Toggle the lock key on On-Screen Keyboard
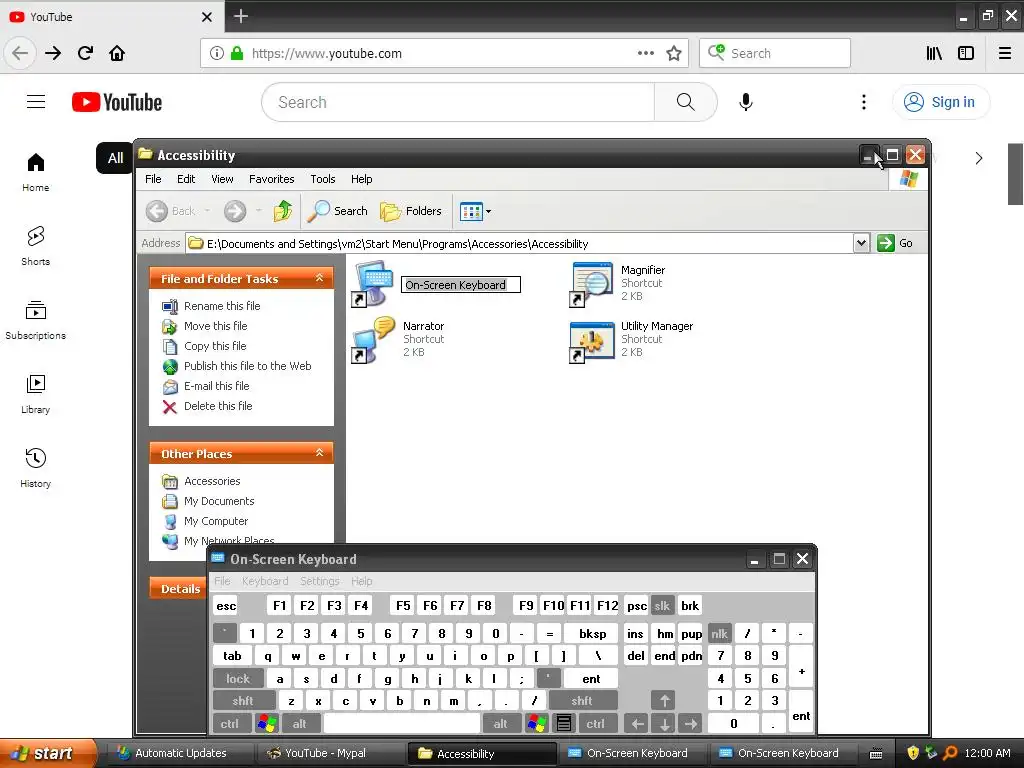Image resolution: width=1024 pixels, height=768 pixels. point(238,679)
